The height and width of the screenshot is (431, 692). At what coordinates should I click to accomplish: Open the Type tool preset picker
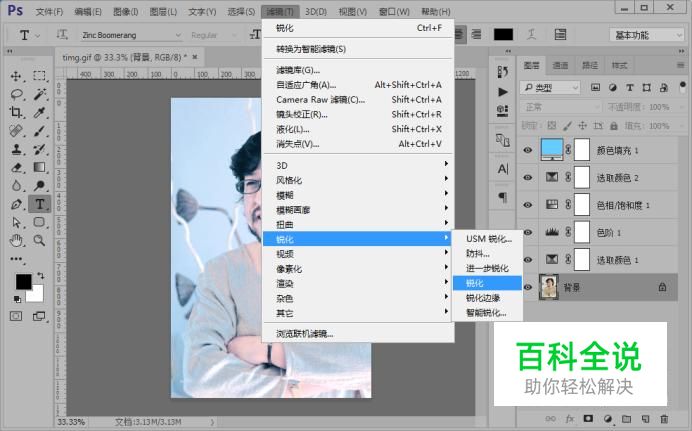point(28,35)
